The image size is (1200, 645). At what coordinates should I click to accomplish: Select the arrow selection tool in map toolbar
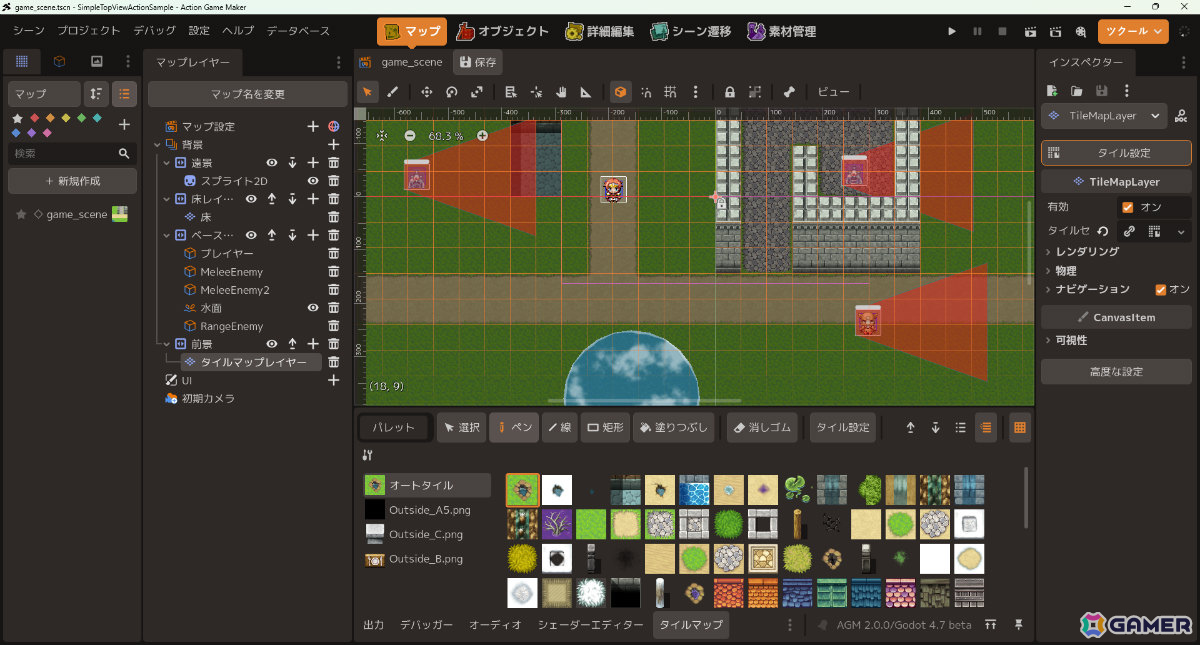pyautogui.click(x=368, y=92)
